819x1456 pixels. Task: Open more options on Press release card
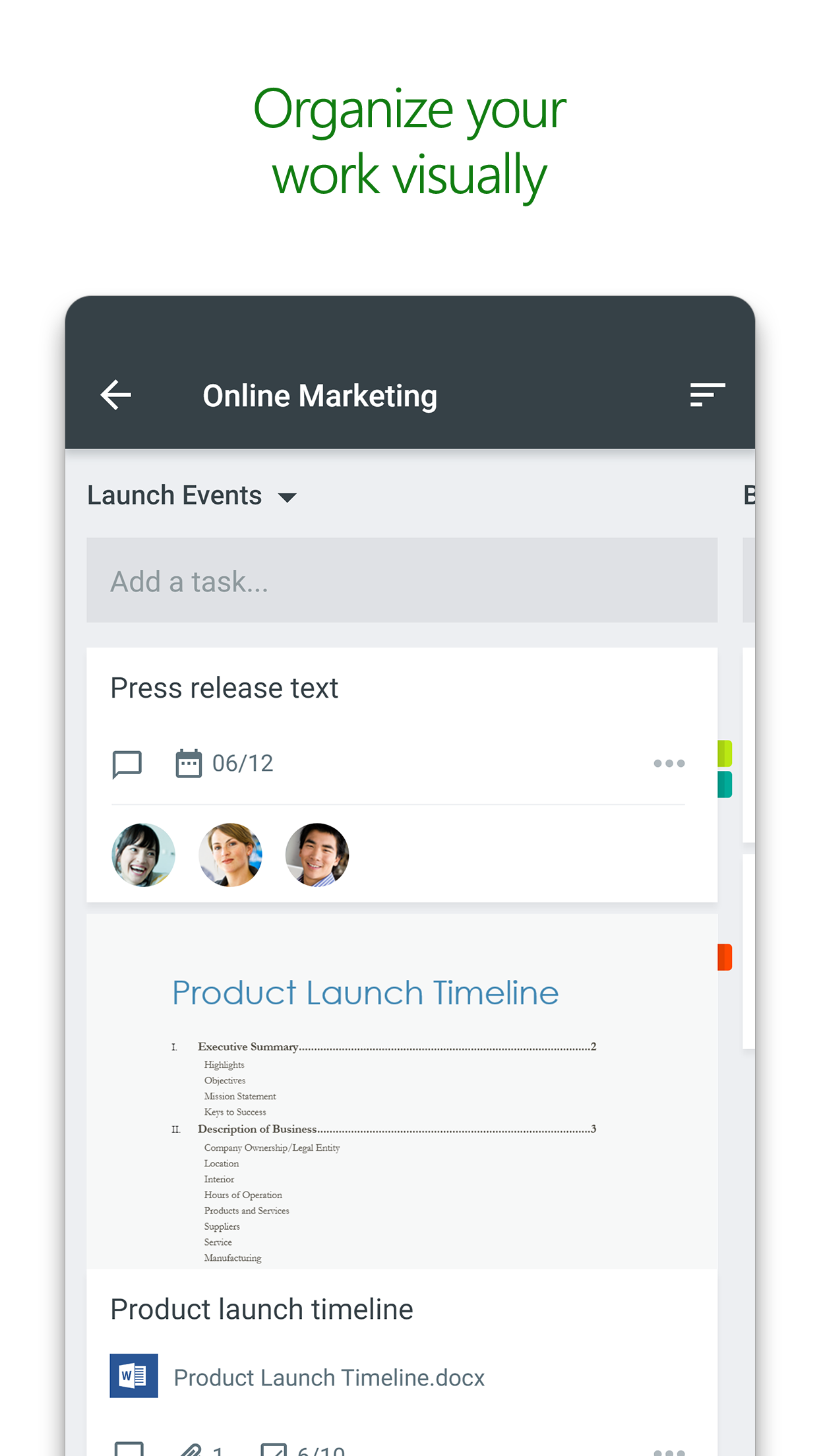[x=669, y=764]
